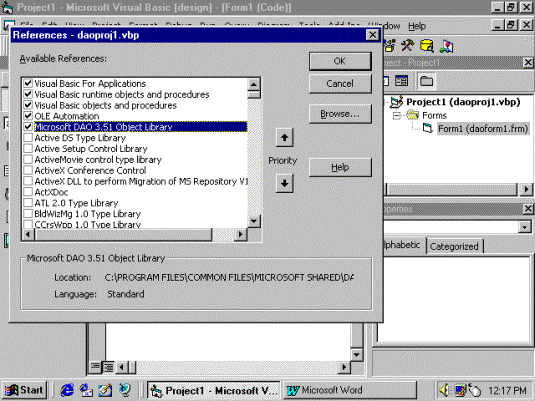535x401 pixels.
Task: Click references list vertical scrollbar thumb
Action: pyautogui.click(x=254, y=95)
